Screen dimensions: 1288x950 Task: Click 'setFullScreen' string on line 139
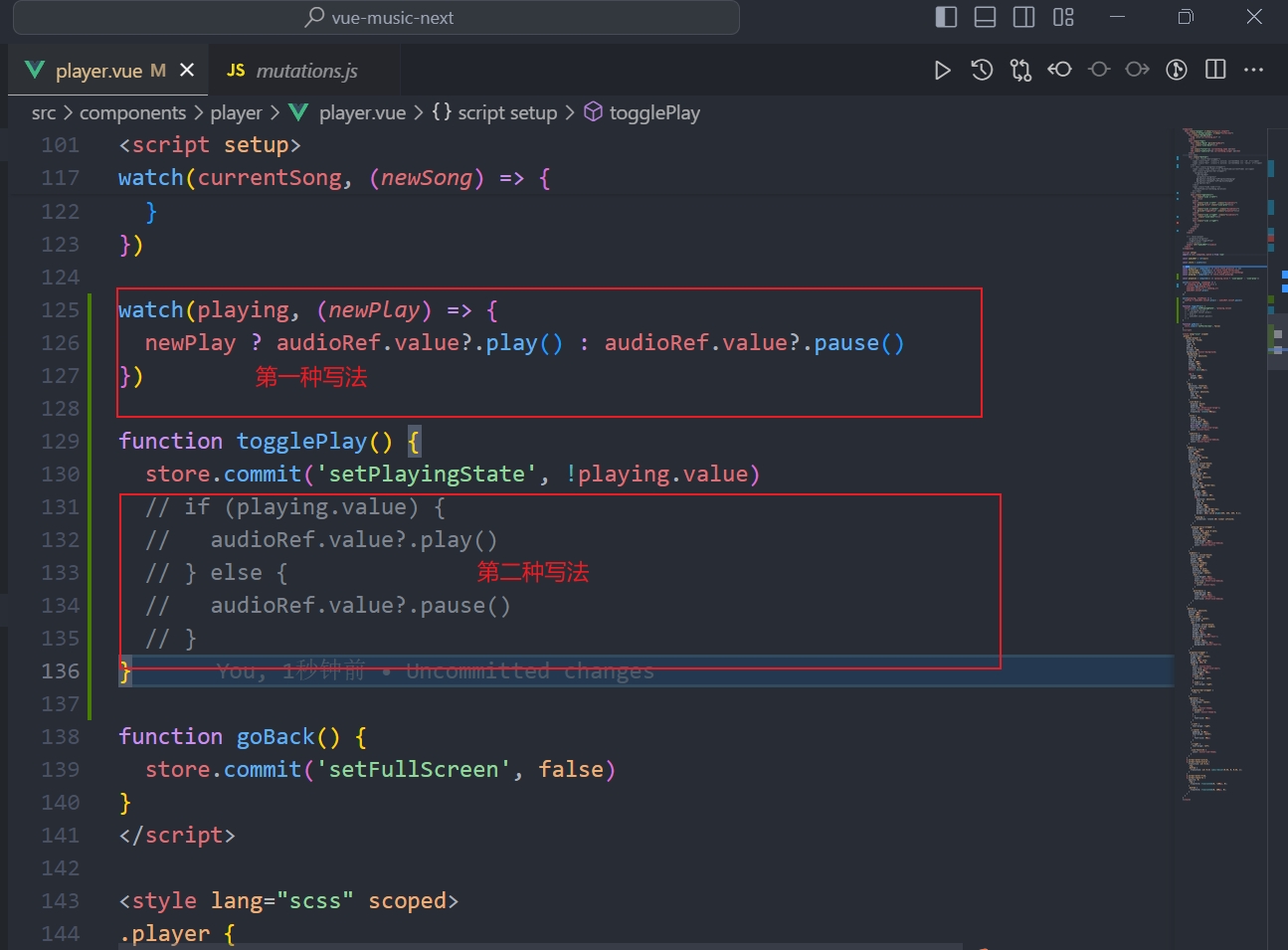tap(414, 769)
